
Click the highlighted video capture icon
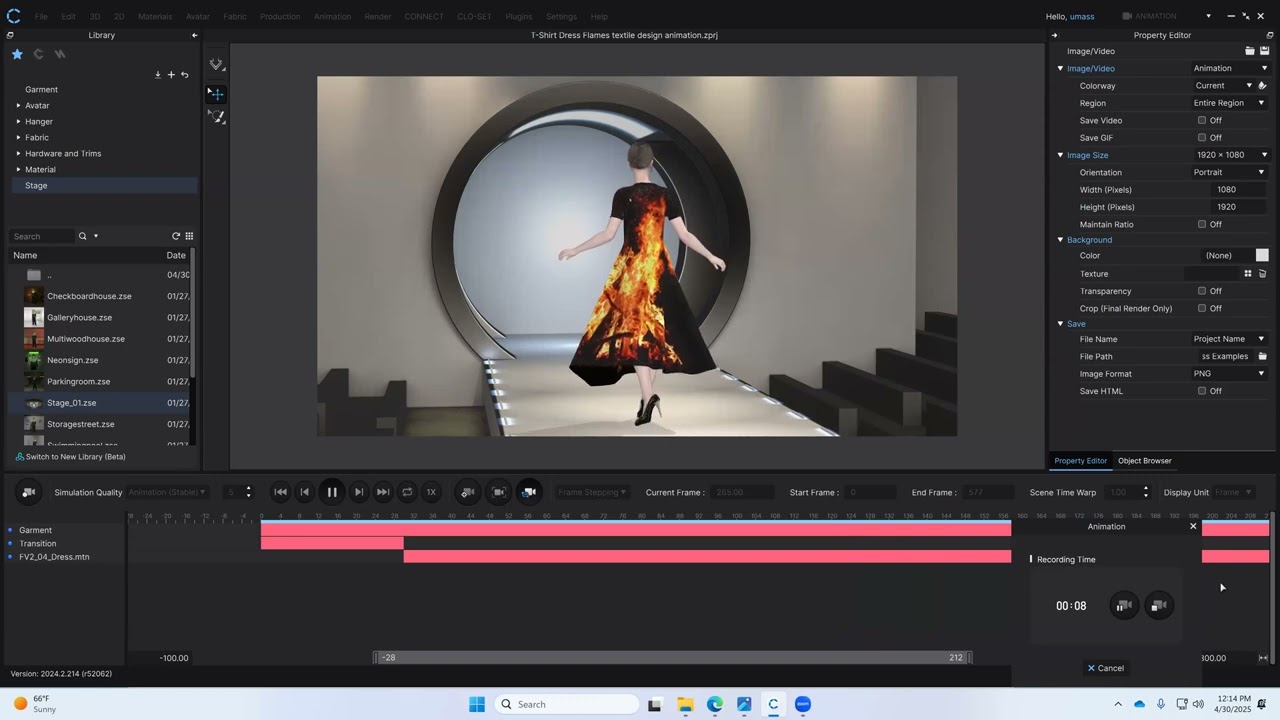coord(529,492)
